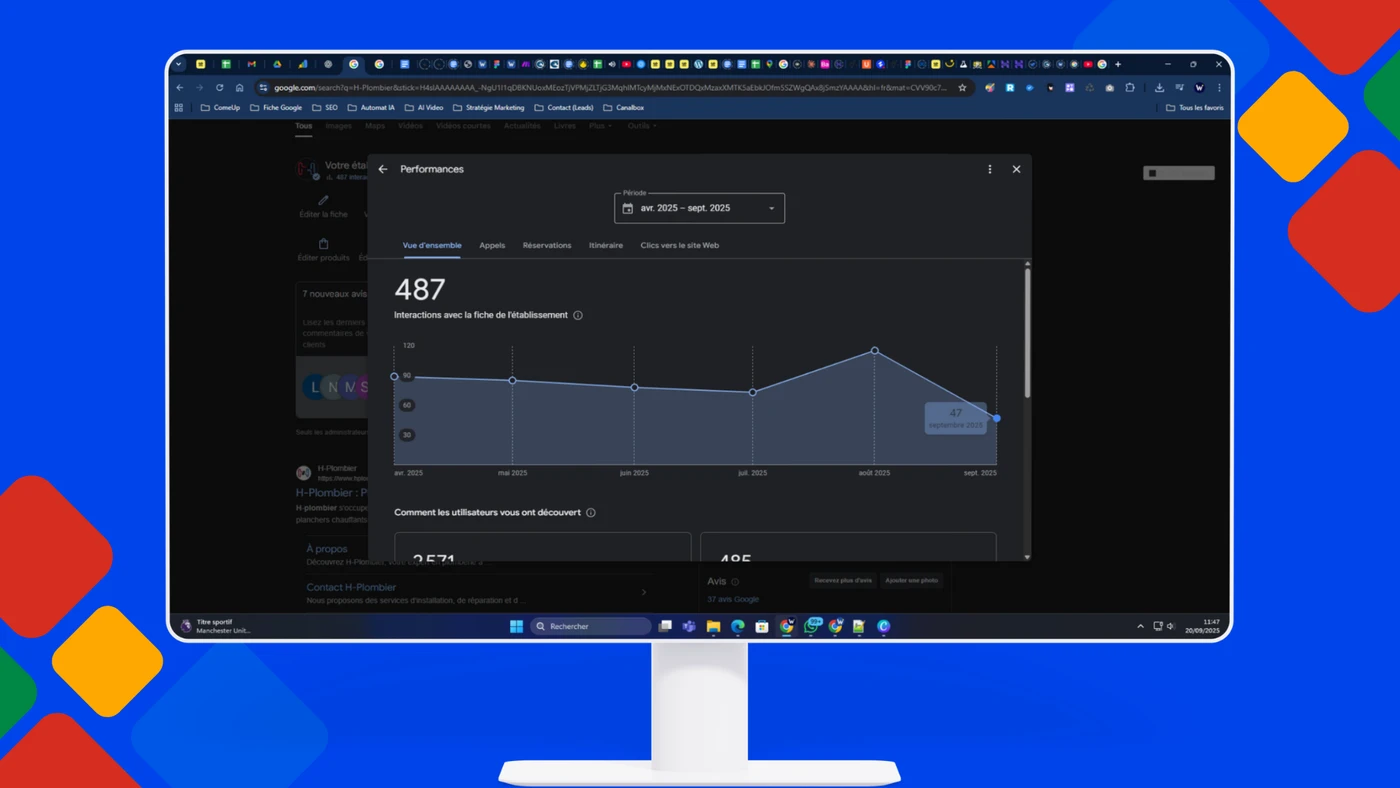Open the Canalbox bookmark folder
This screenshot has height=788, width=1400.
623,108
